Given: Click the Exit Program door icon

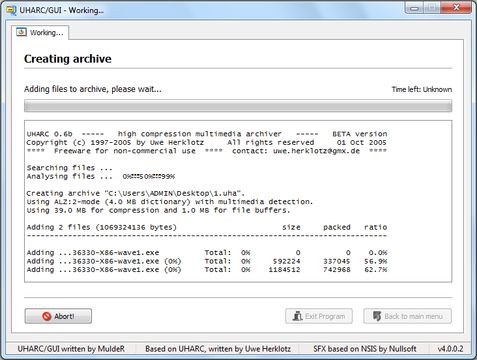Looking at the screenshot, I should tap(297, 316).
